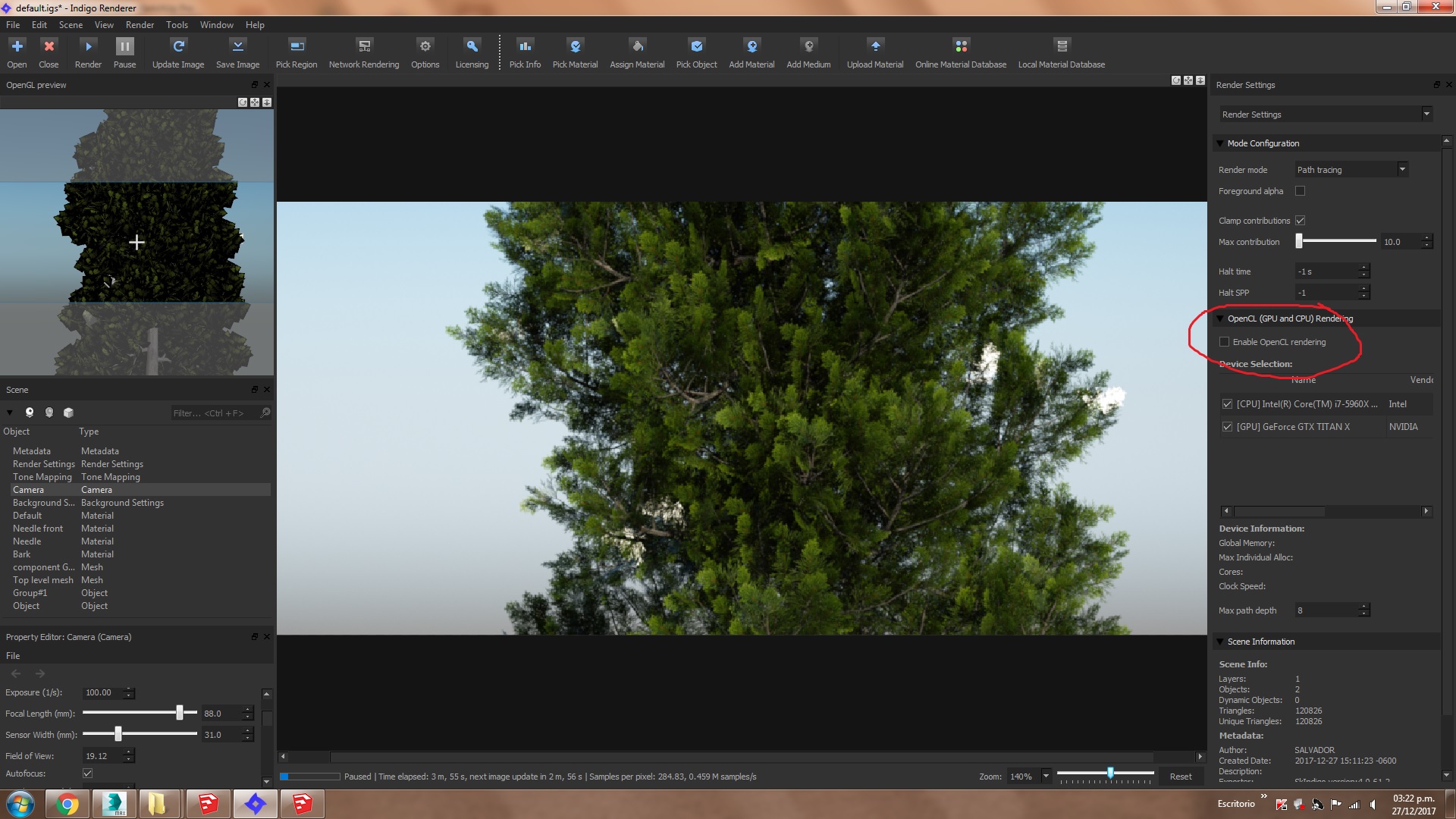This screenshot has height=819, width=1456.
Task: Click the Reset zoom button
Action: coord(1180,777)
